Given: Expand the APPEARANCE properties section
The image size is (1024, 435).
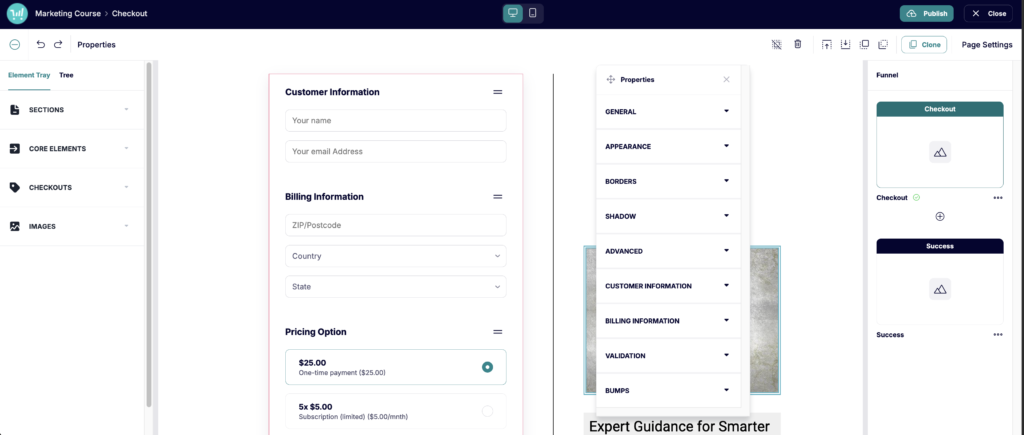Looking at the screenshot, I should [668, 146].
